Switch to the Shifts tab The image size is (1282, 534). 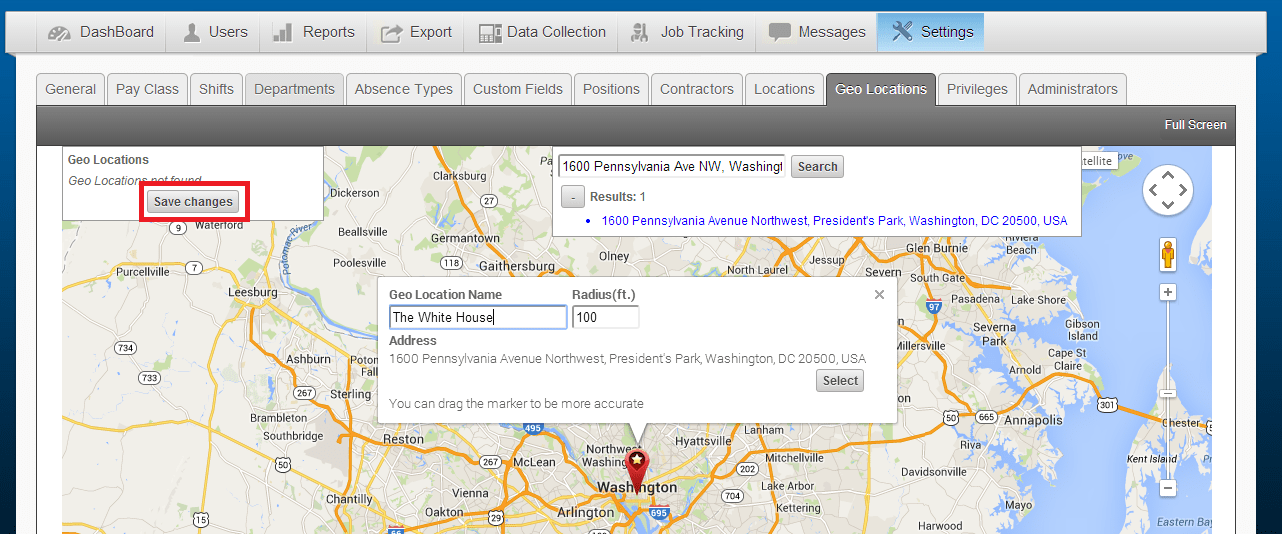pyautogui.click(x=216, y=89)
